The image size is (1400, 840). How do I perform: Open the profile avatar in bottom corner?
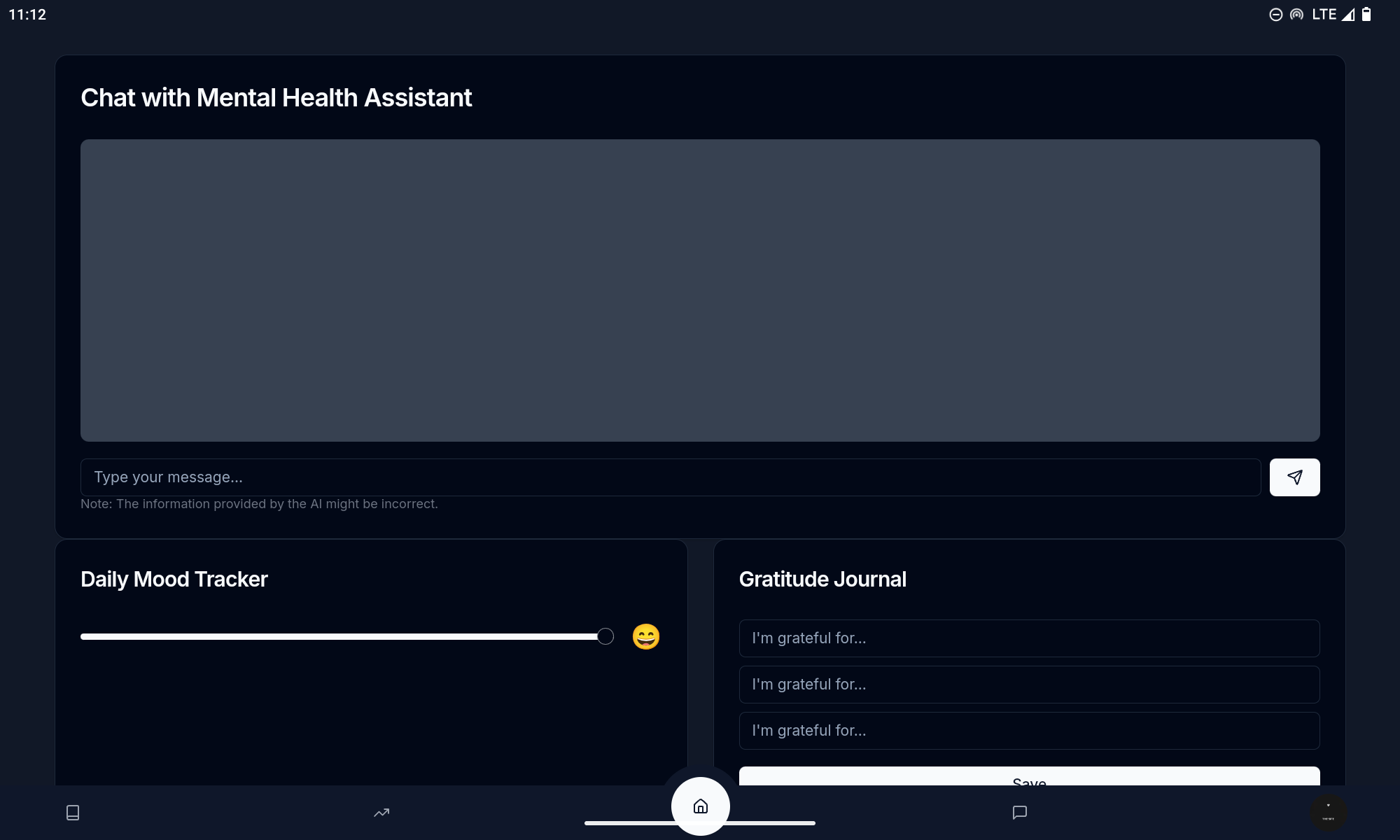[x=1328, y=813]
